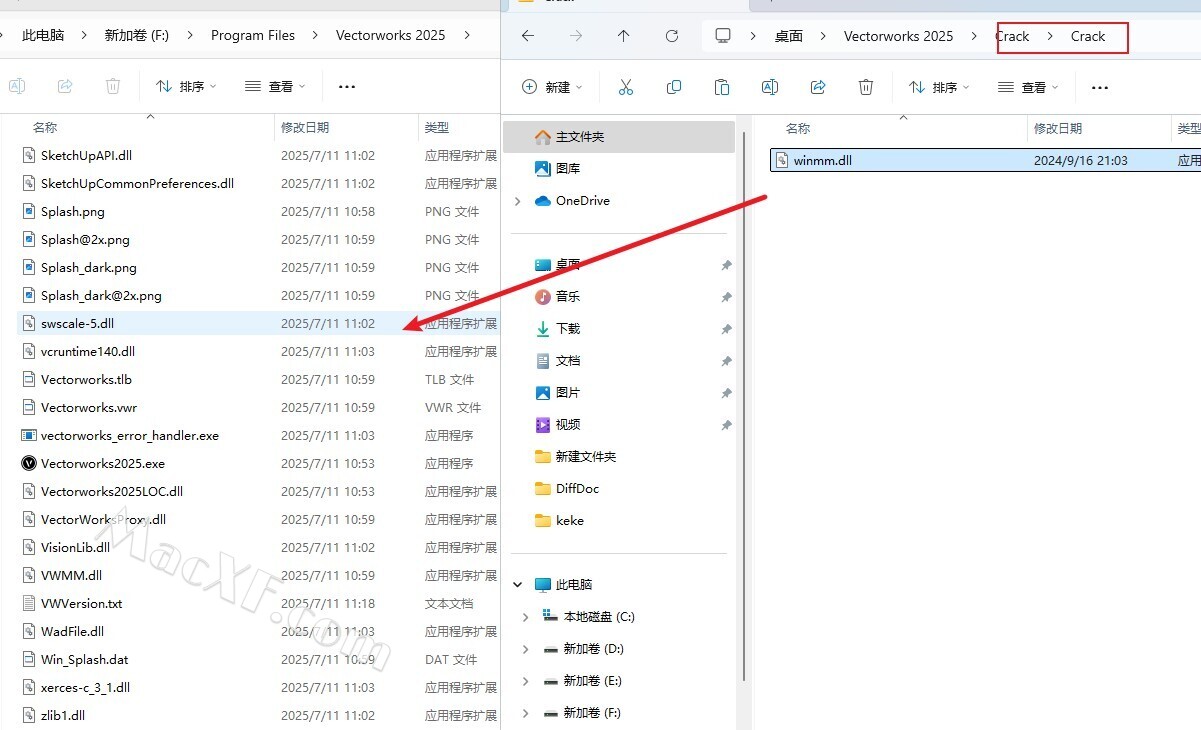Image resolution: width=1201 pixels, height=730 pixels.
Task: Click the Vectorworks2025.exe application icon
Action: (28, 463)
